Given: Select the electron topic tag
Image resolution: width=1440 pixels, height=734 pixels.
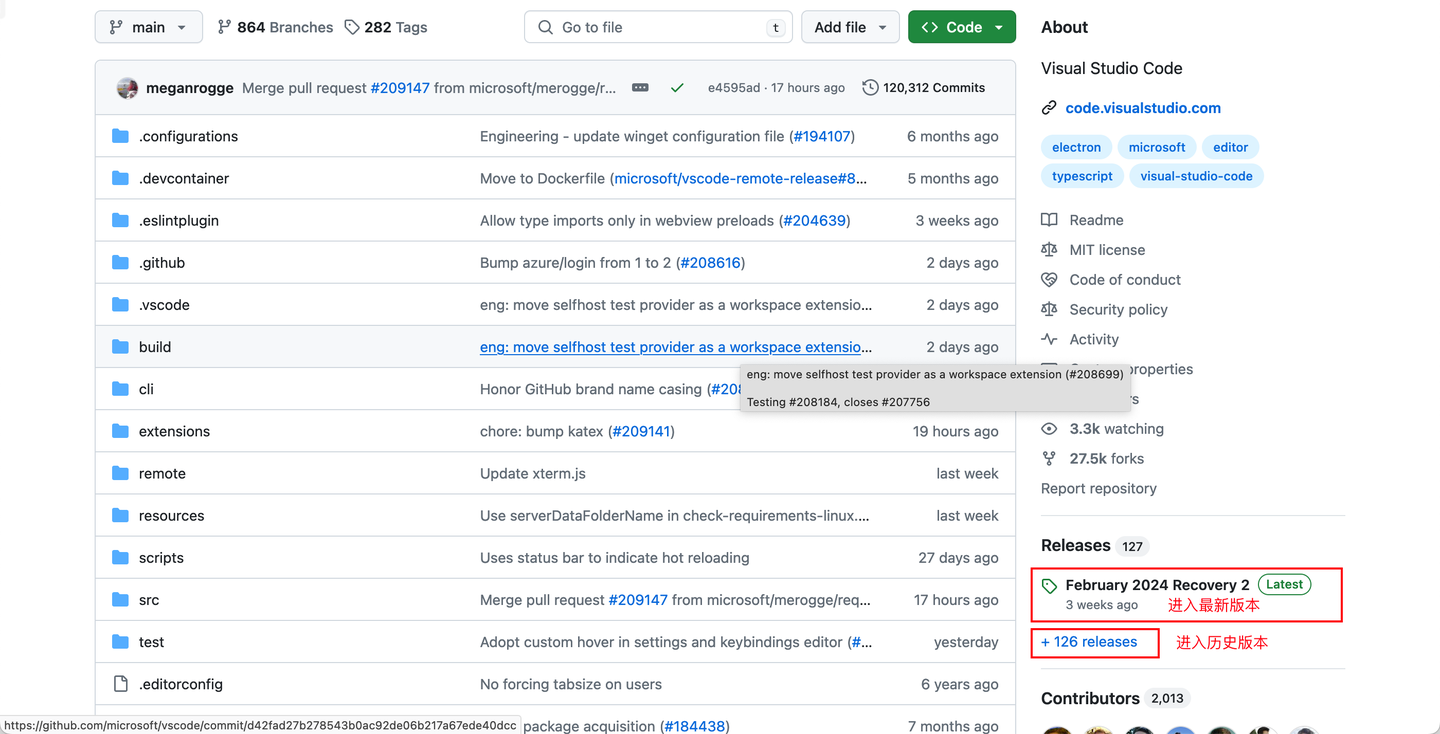Looking at the screenshot, I should [1076, 147].
